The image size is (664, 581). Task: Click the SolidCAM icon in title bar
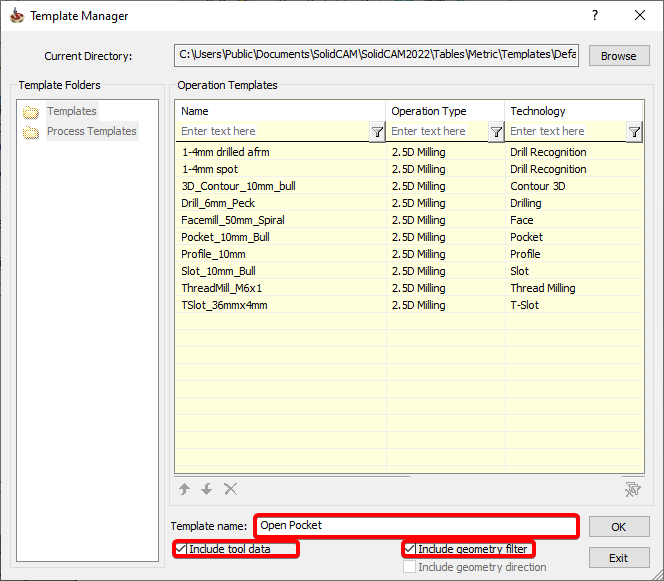tap(15, 16)
